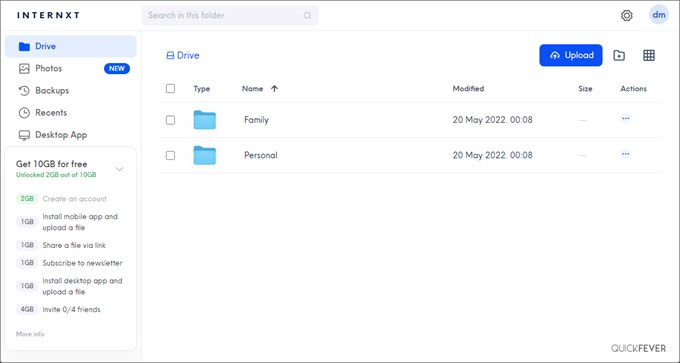The image size is (680, 363).
Task: Click the Personal folder name
Action: tap(261, 155)
